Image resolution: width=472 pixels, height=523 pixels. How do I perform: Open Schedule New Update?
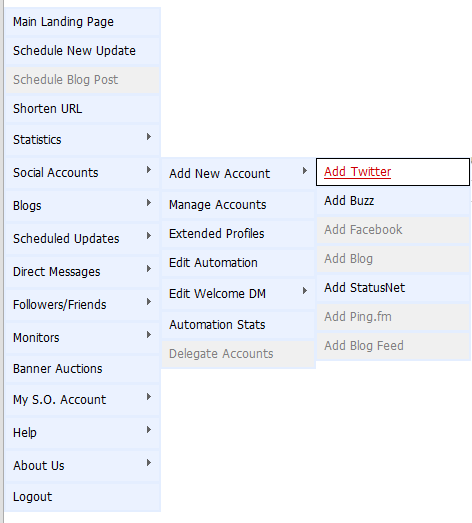83,51
